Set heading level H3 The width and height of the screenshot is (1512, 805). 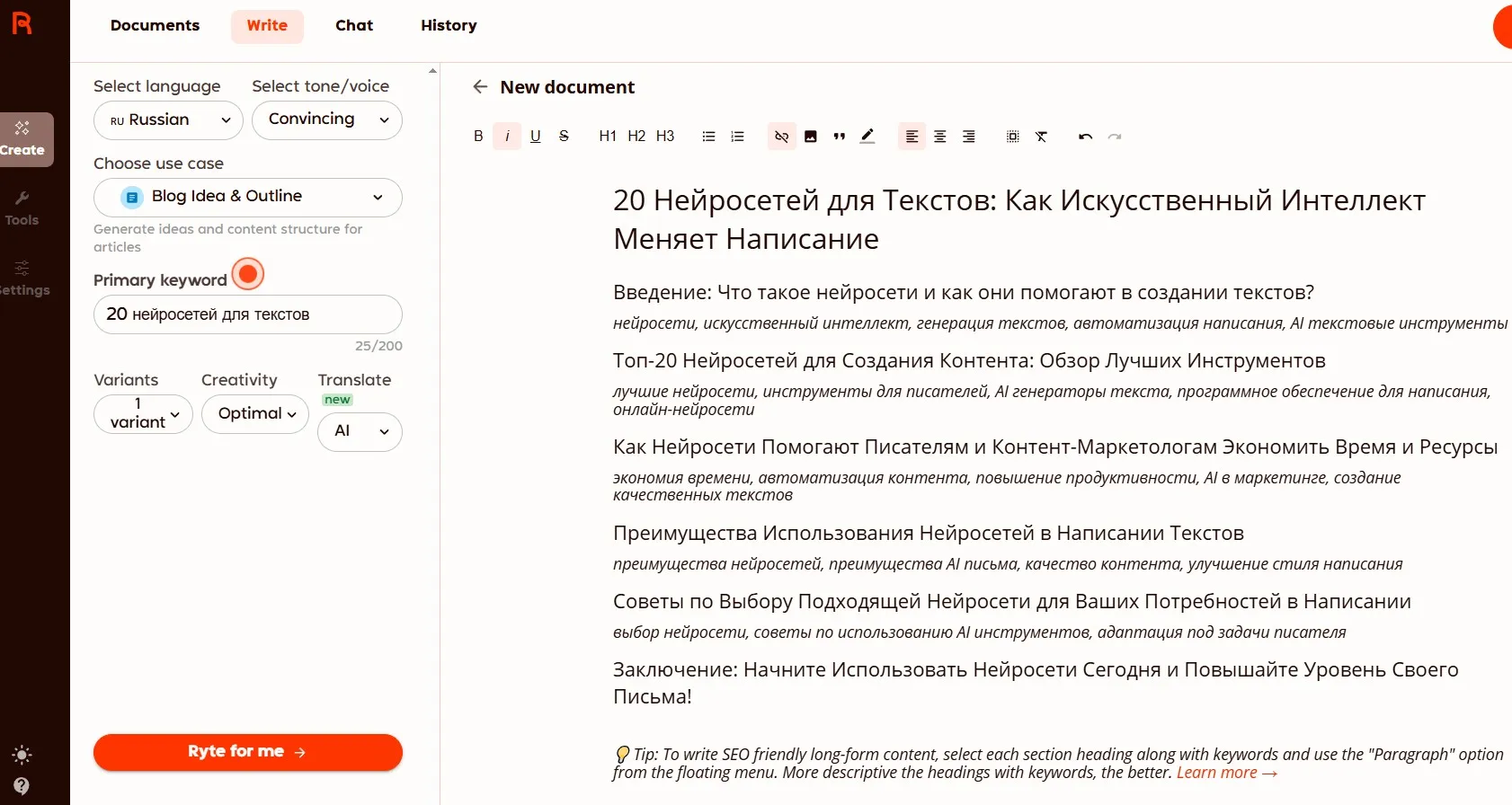click(x=665, y=137)
